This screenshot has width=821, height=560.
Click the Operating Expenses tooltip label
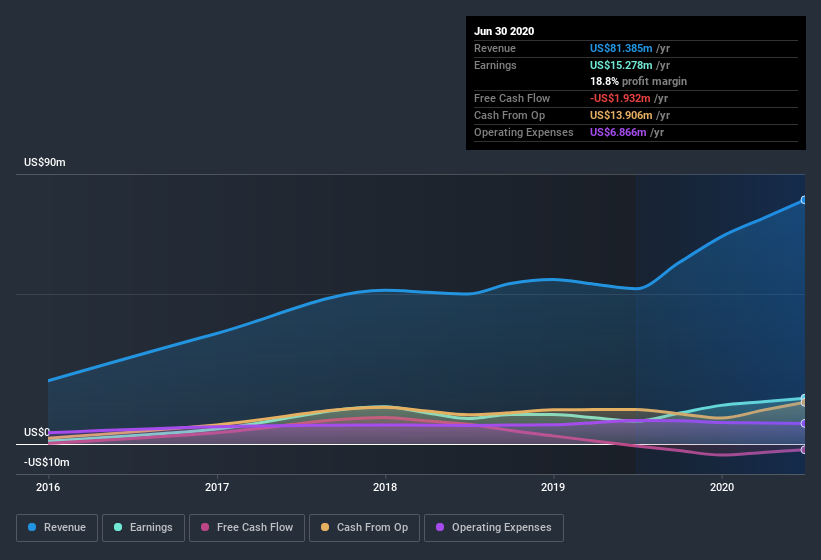524,132
